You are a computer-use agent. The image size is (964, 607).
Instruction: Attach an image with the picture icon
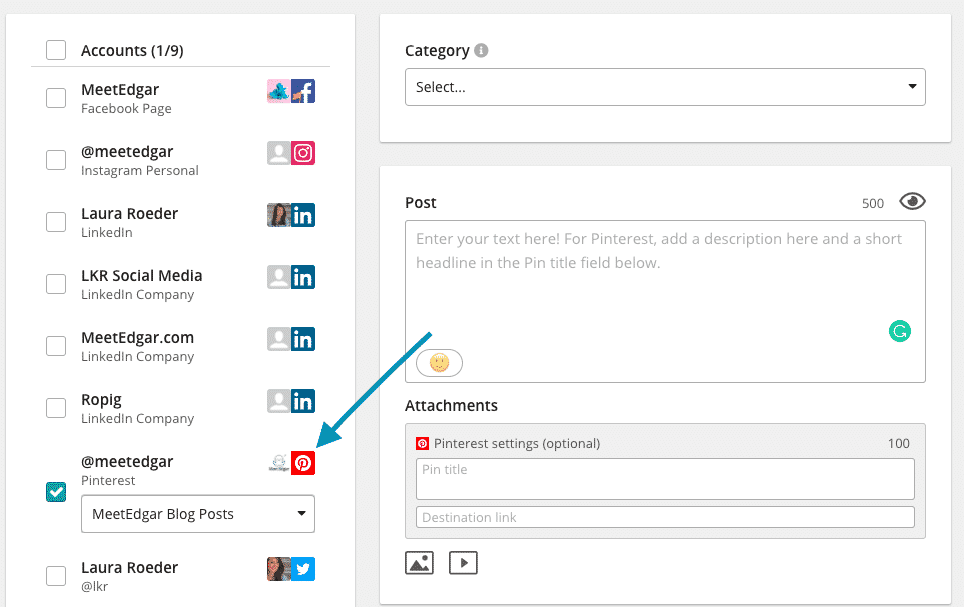click(x=419, y=563)
